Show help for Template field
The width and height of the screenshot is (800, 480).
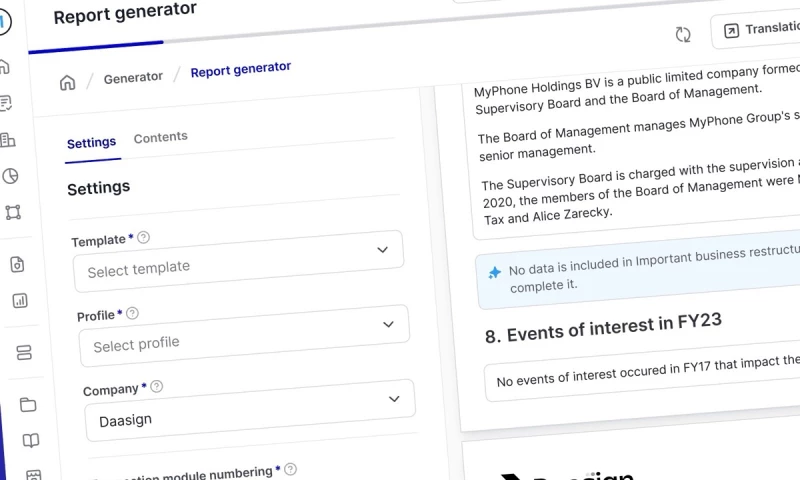coord(143,237)
